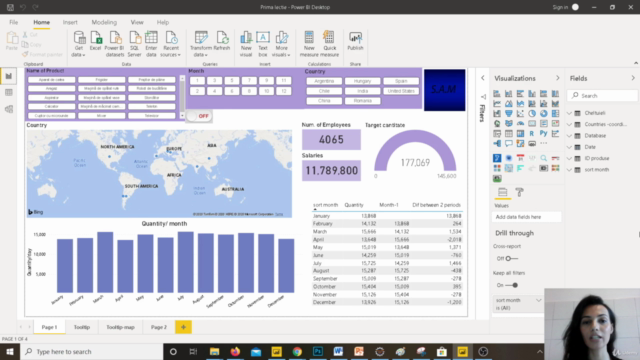The height and width of the screenshot is (360, 640).
Task: Insert a Donut chart visual
Action: (x=544, y=113)
